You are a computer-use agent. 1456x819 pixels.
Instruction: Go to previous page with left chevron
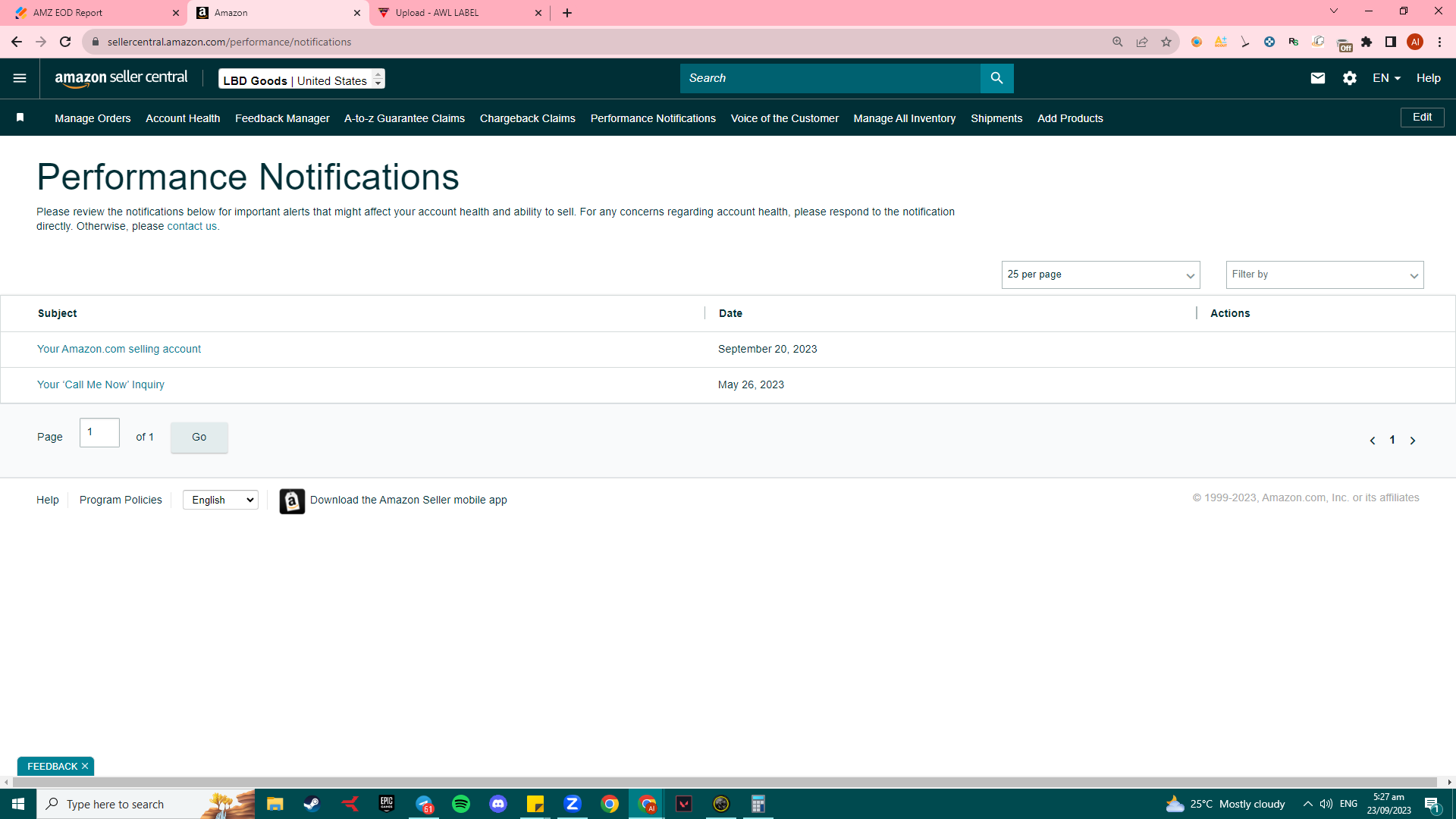pos(1373,441)
